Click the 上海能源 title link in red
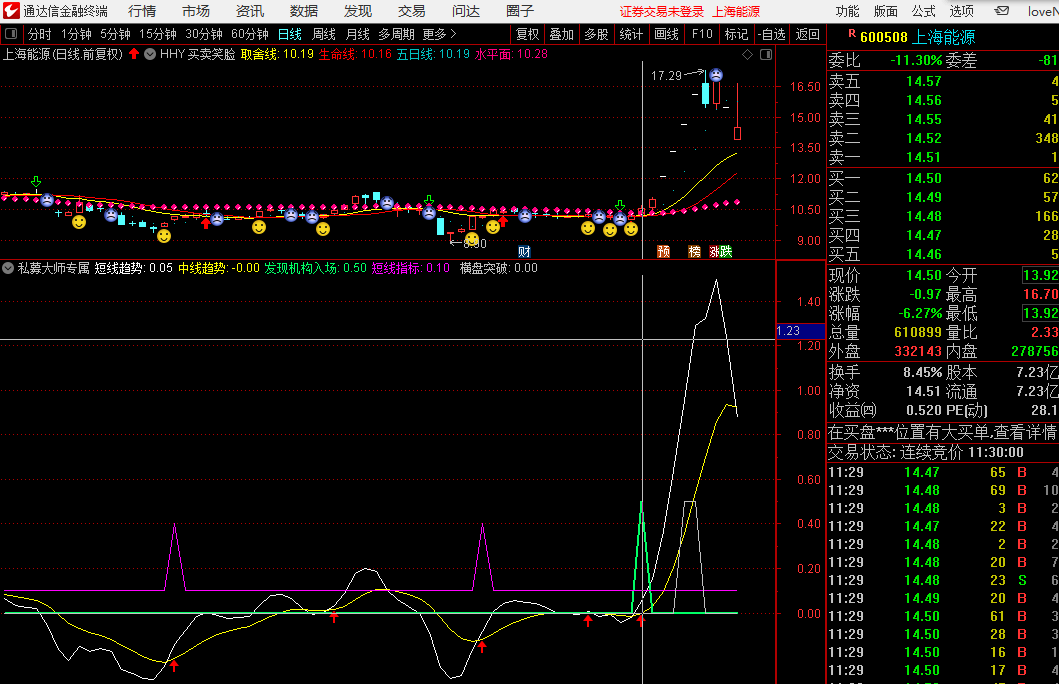This screenshot has height=684, width=1059. point(736,12)
